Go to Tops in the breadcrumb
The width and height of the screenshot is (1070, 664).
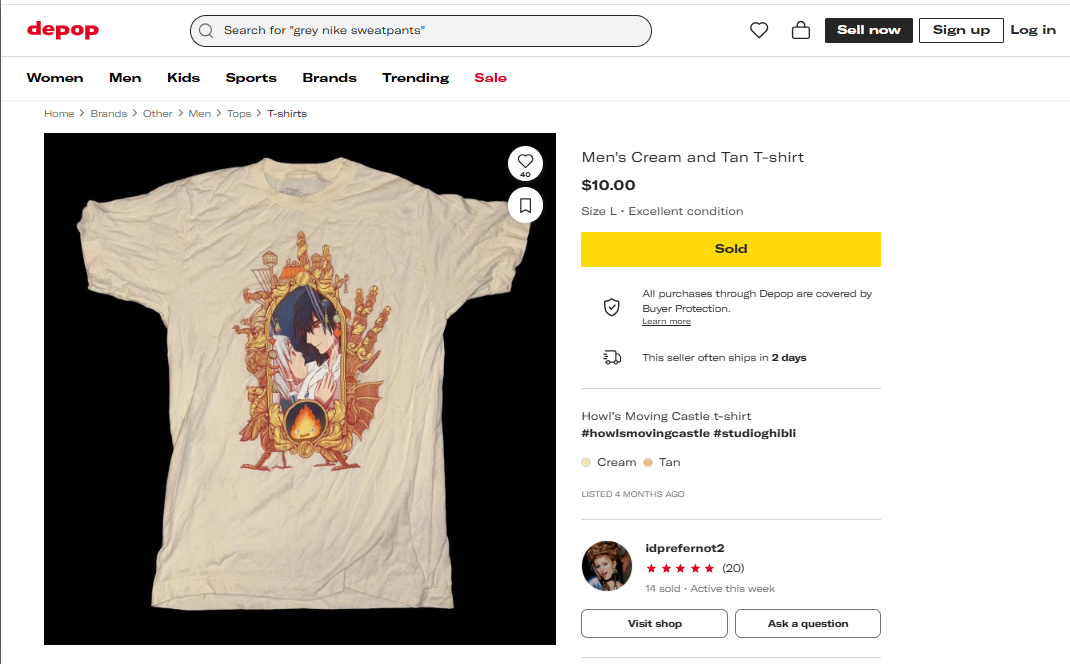tap(239, 113)
